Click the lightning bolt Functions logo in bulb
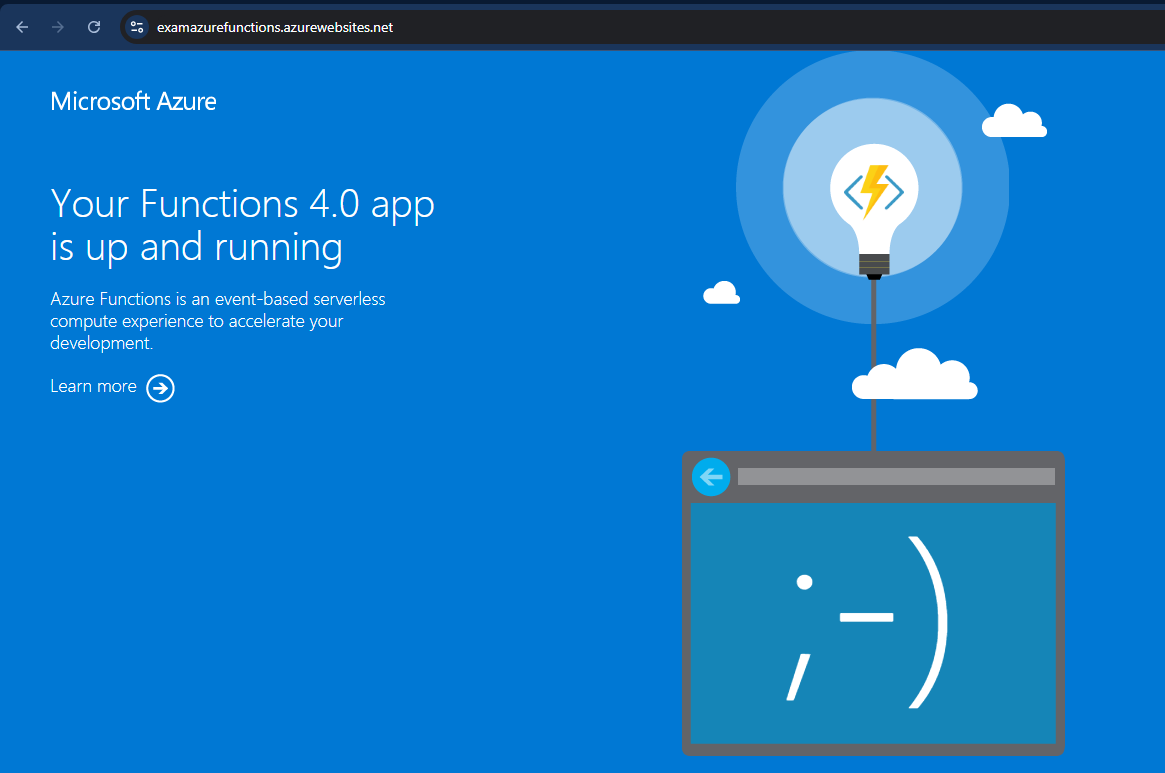This screenshot has width=1165, height=773. 874,191
